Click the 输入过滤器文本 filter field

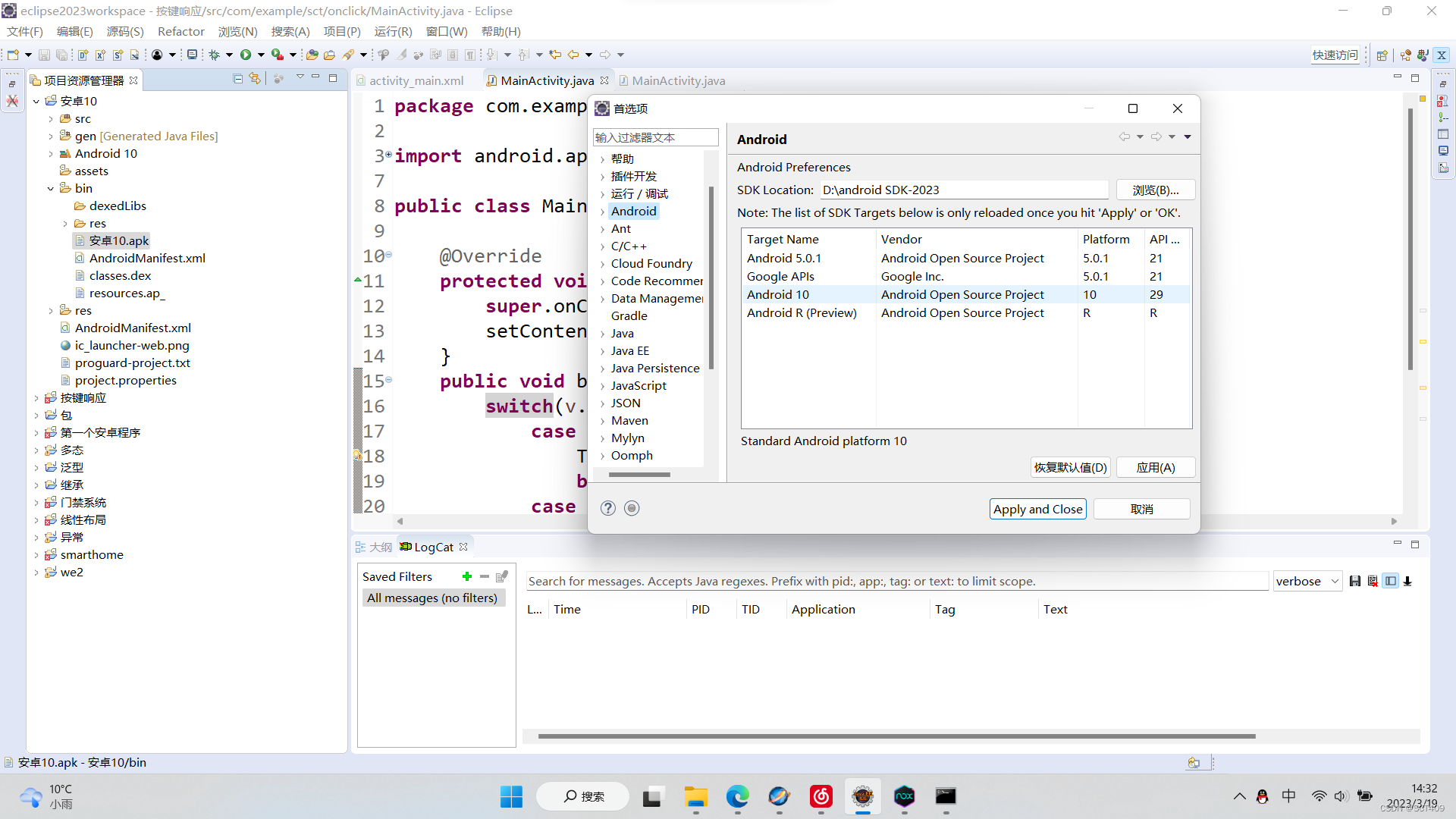(655, 137)
